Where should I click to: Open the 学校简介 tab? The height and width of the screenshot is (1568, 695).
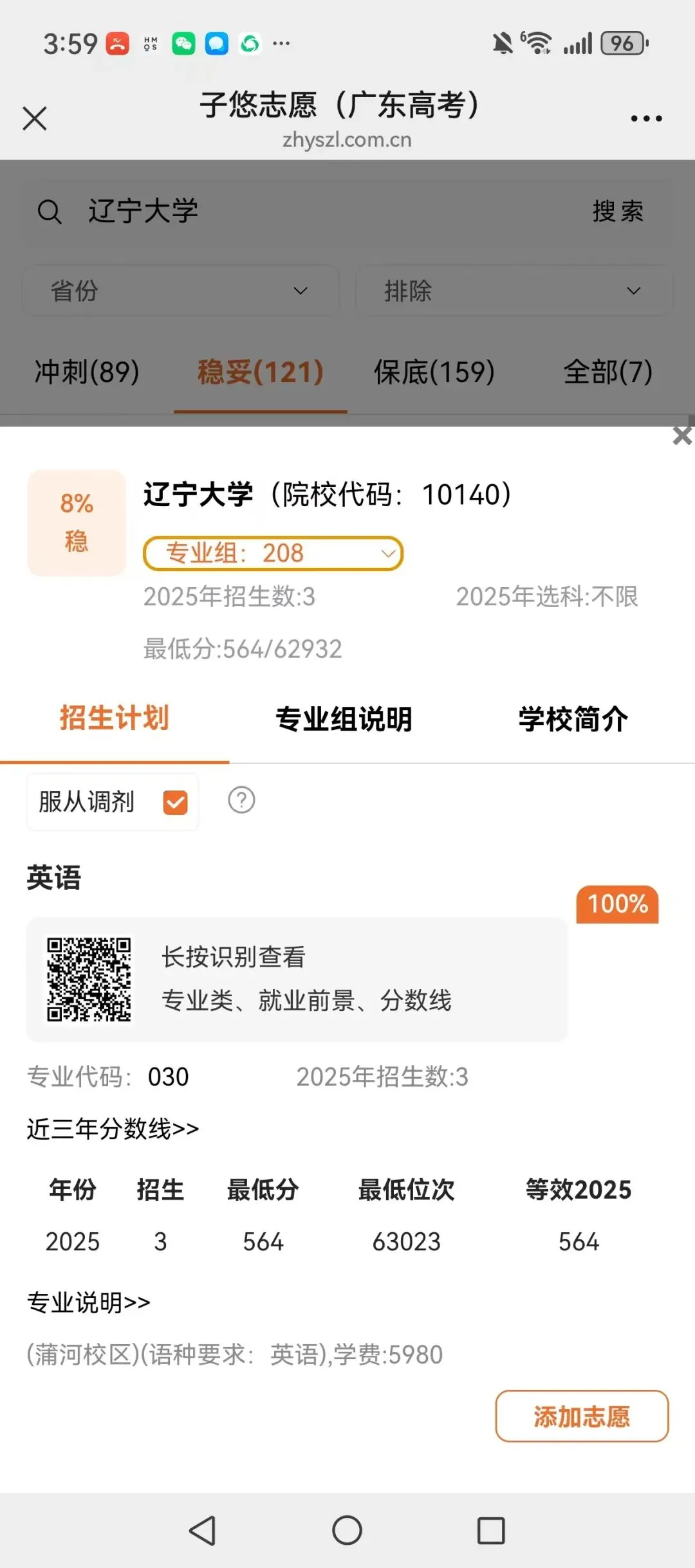pyautogui.click(x=573, y=719)
